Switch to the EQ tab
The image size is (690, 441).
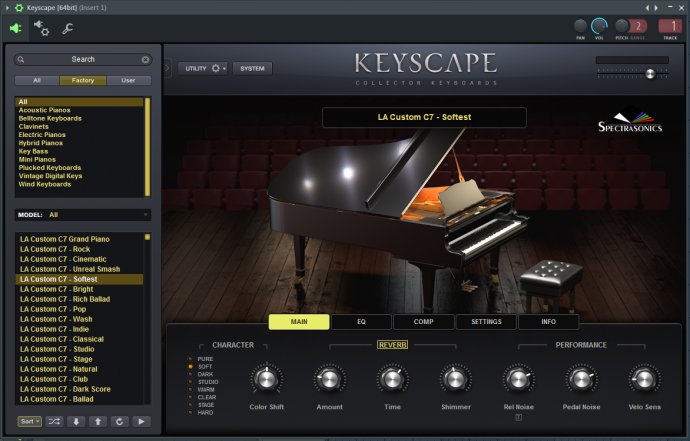tap(361, 322)
